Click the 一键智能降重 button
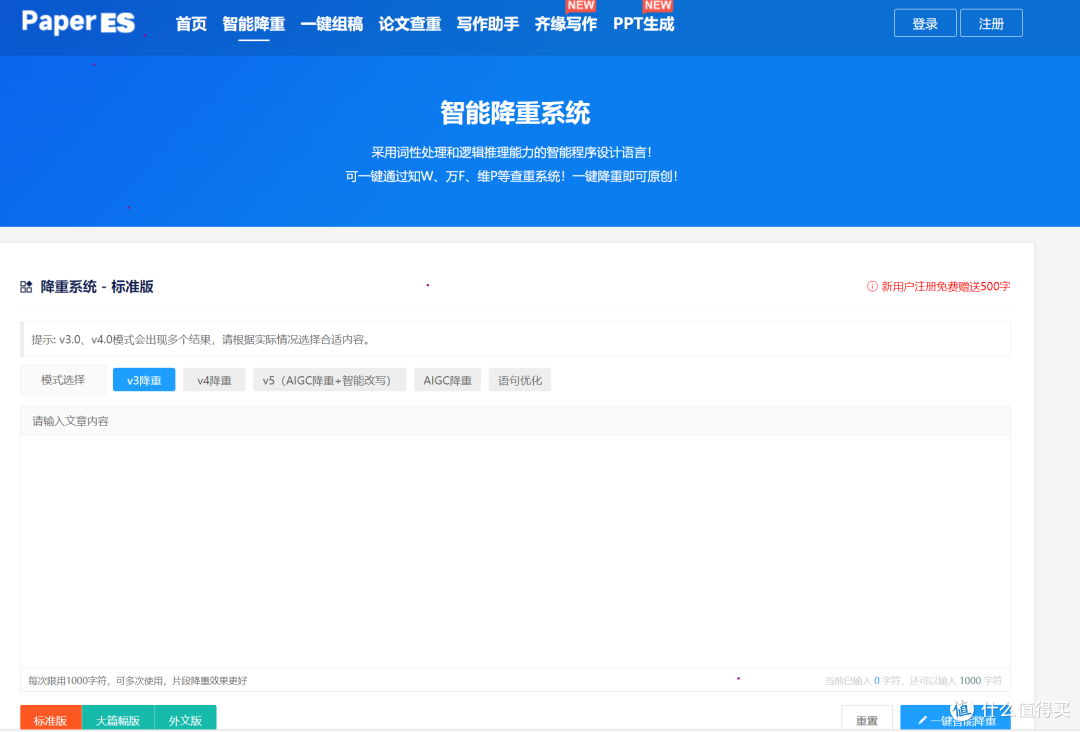Screen dimensions: 1080x732 click(x=955, y=720)
